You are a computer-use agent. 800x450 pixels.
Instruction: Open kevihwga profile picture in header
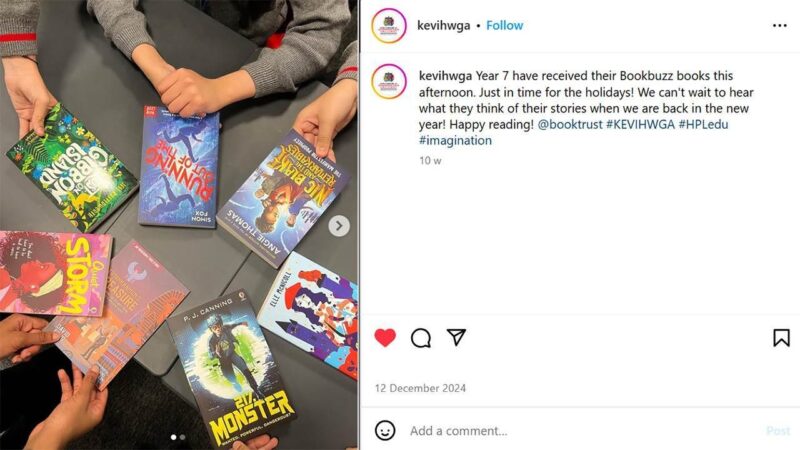tap(389, 26)
